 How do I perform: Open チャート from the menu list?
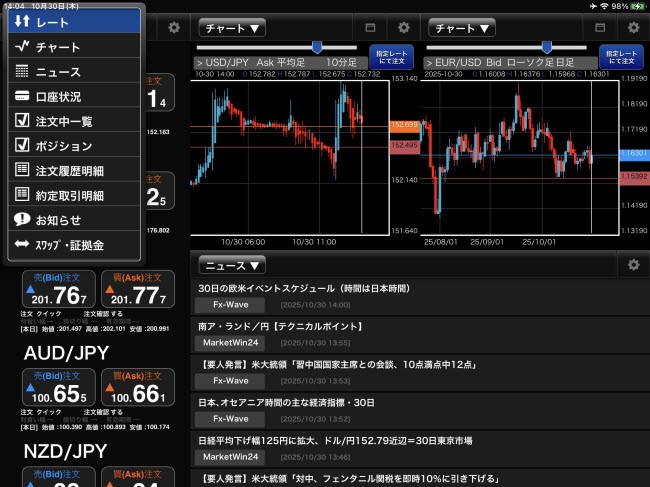click(74, 46)
